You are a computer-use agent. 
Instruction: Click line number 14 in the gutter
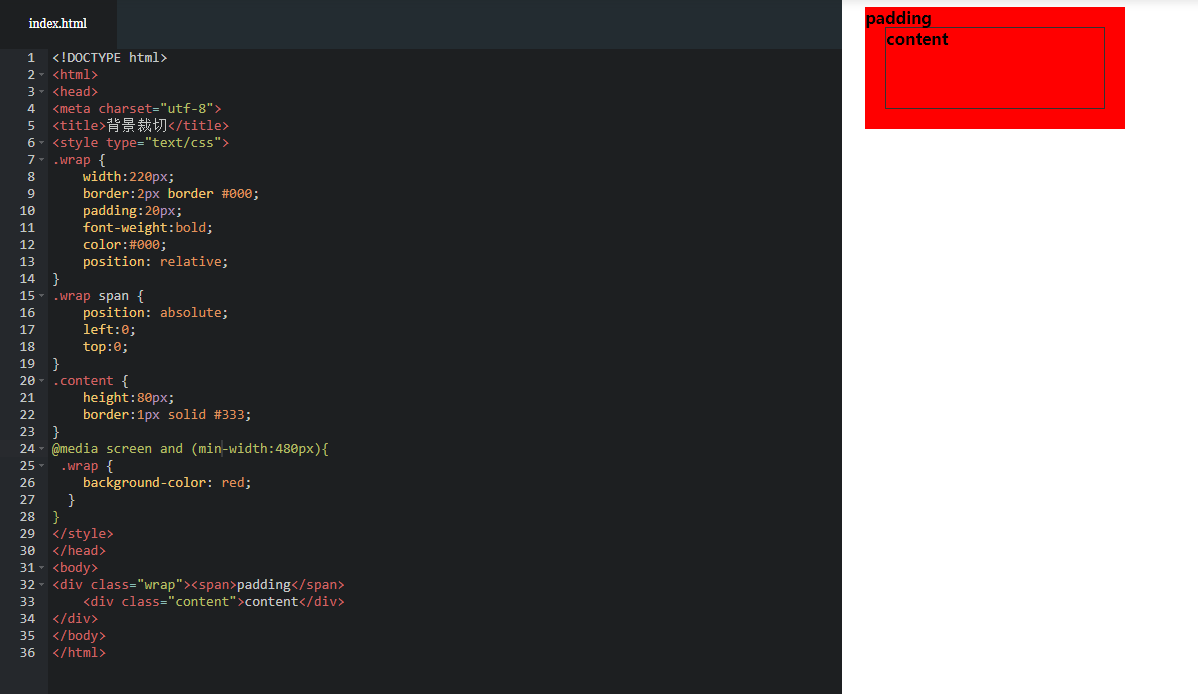tap(28, 279)
